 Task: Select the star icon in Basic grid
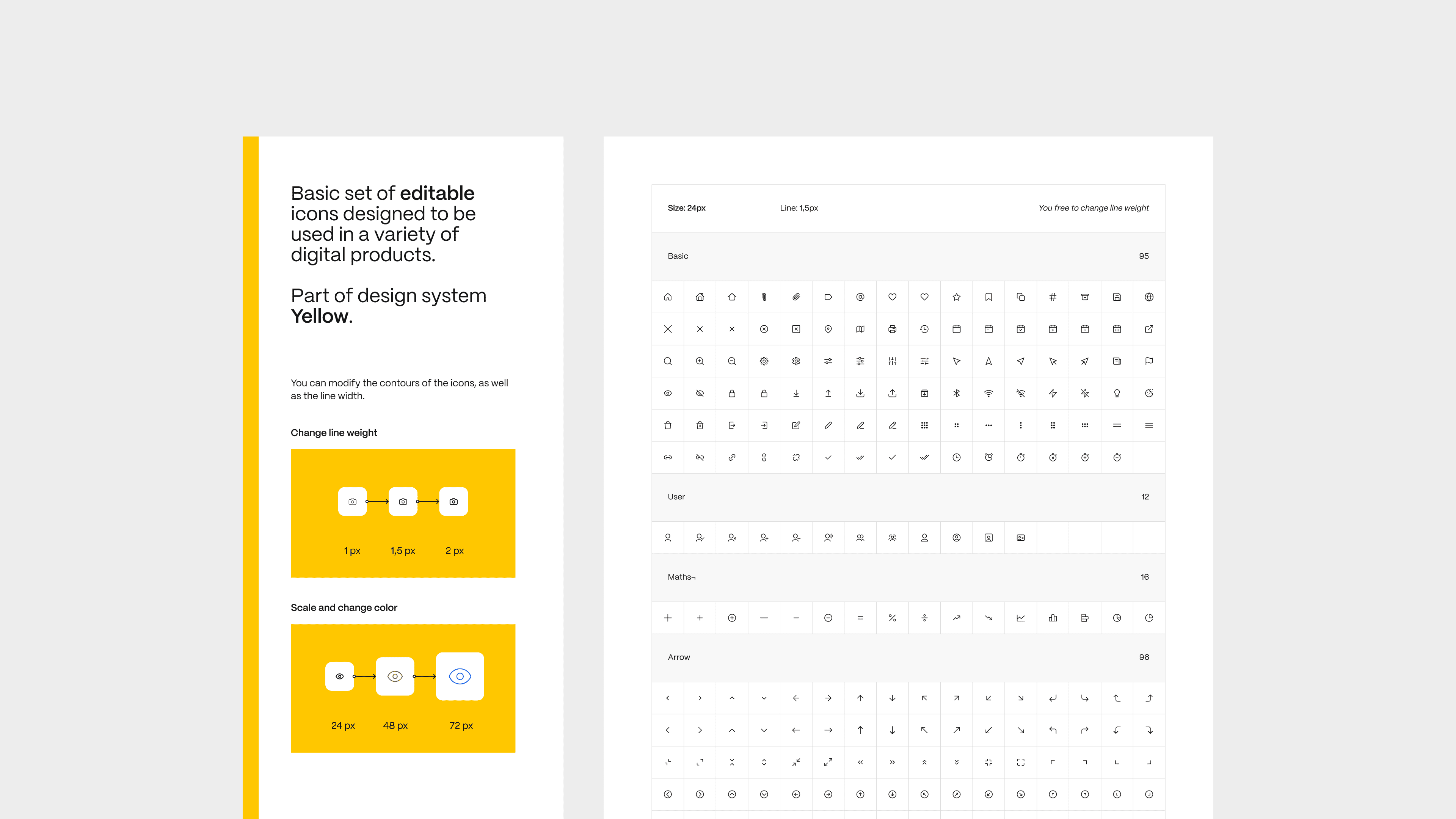(956, 297)
